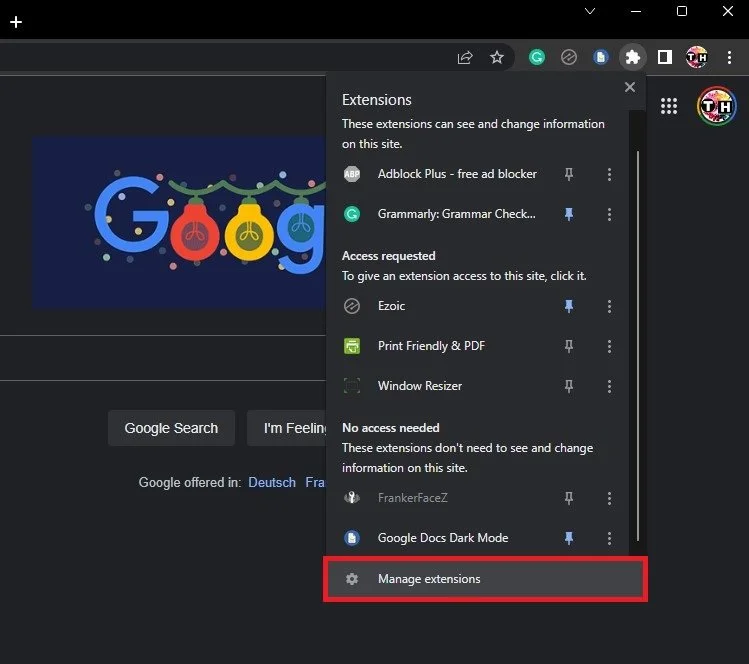Pin Adblock Plus to the toolbar
The height and width of the screenshot is (664, 749).
click(568, 174)
